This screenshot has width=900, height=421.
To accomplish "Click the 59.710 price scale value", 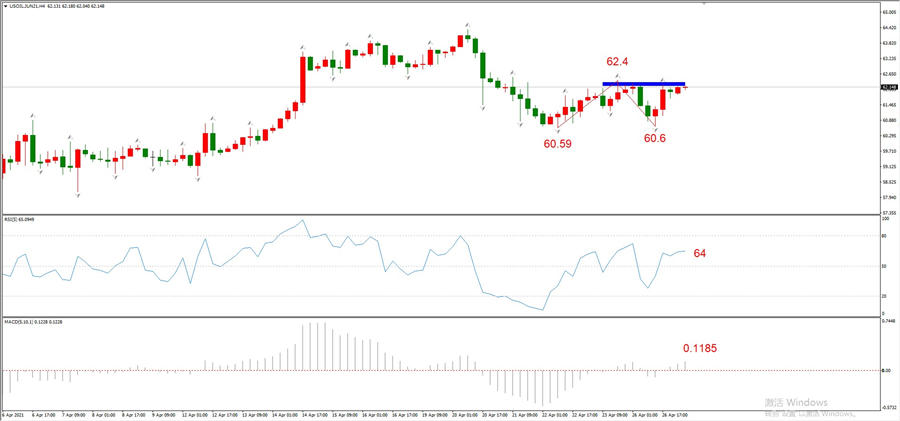I will point(889,151).
